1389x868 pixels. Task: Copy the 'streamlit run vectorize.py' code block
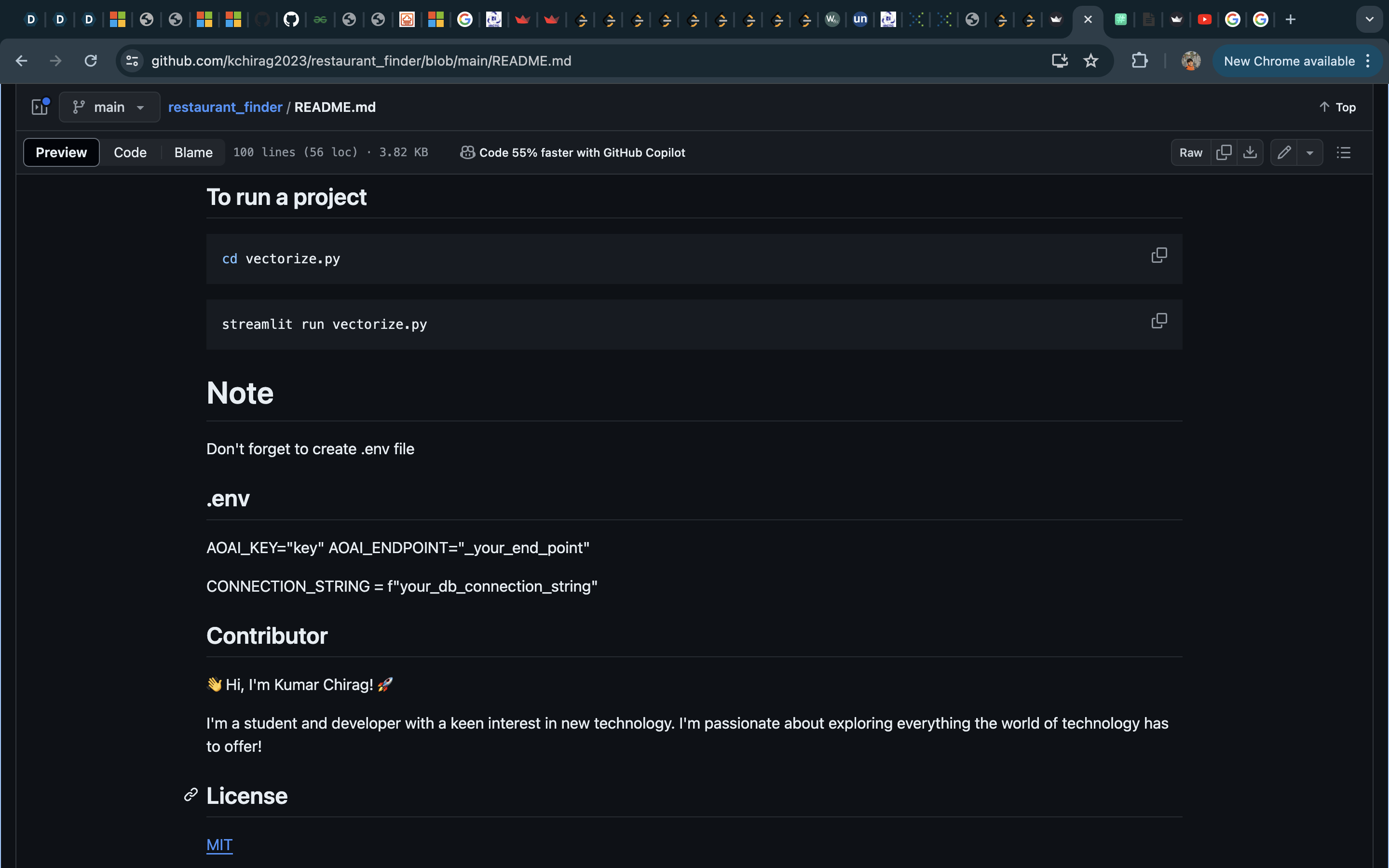1159,320
